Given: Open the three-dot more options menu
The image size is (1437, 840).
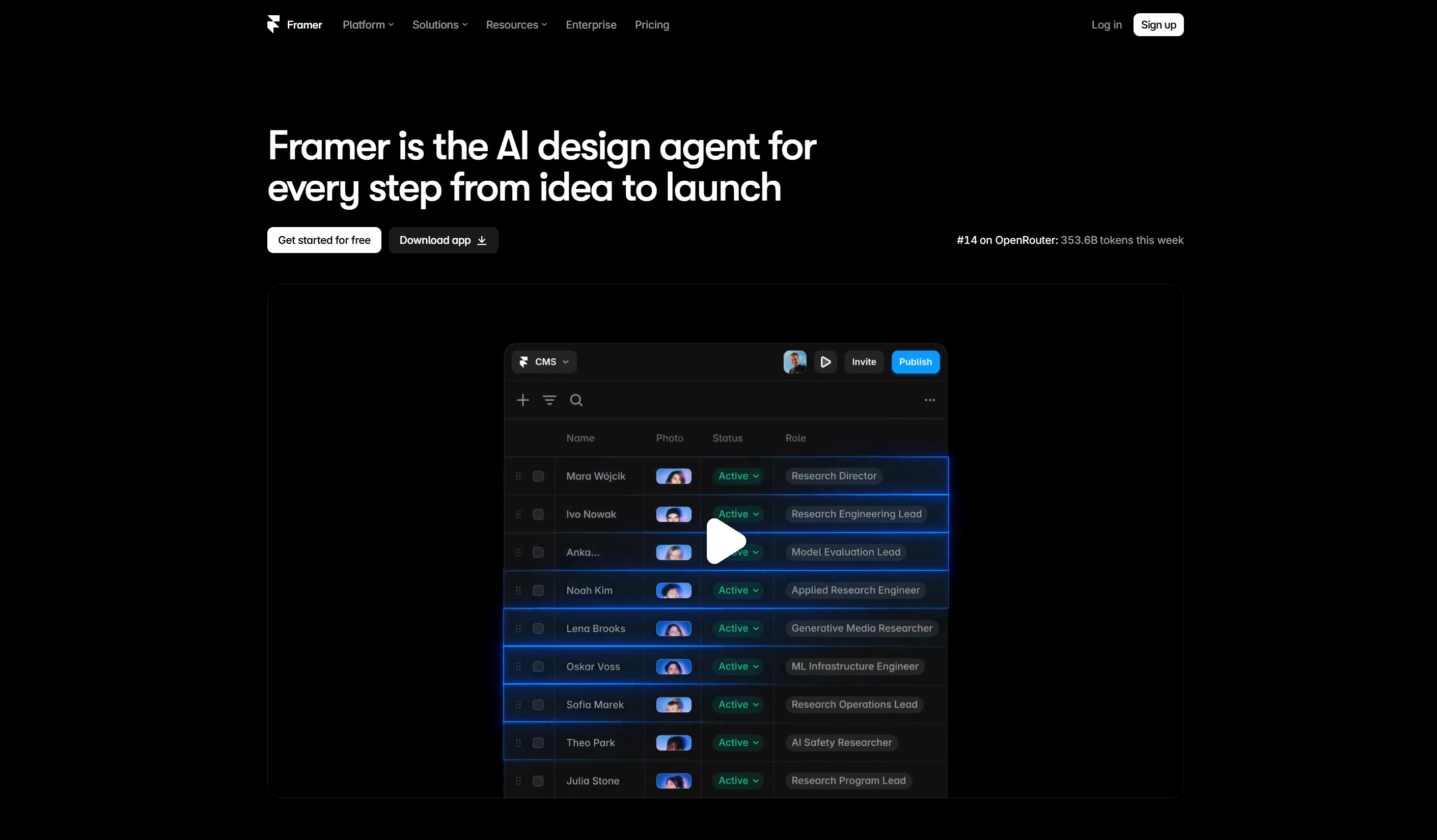Looking at the screenshot, I should pyautogui.click(x=929, y=400).
